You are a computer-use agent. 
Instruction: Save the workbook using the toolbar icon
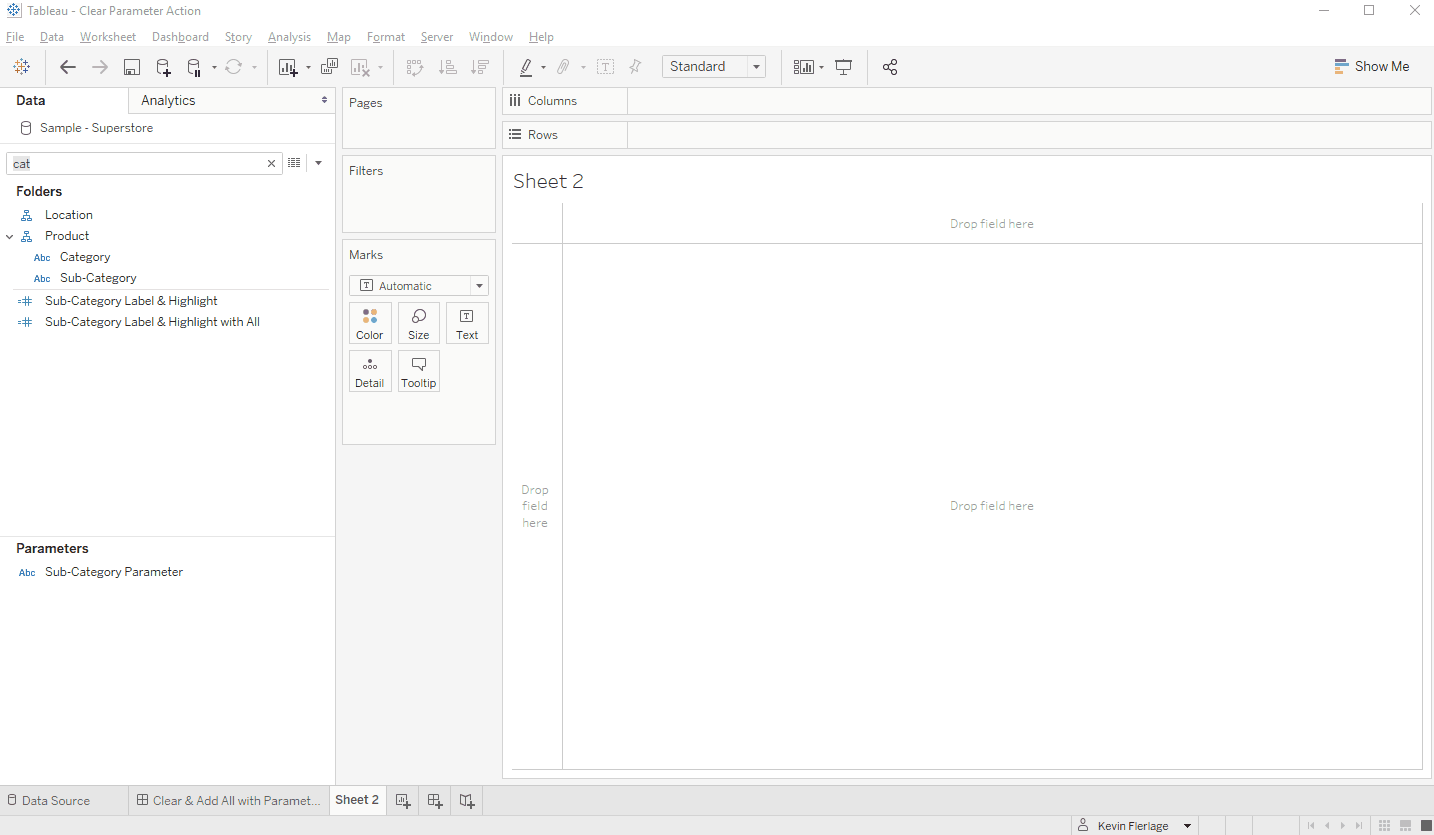[x=131, y=67]
